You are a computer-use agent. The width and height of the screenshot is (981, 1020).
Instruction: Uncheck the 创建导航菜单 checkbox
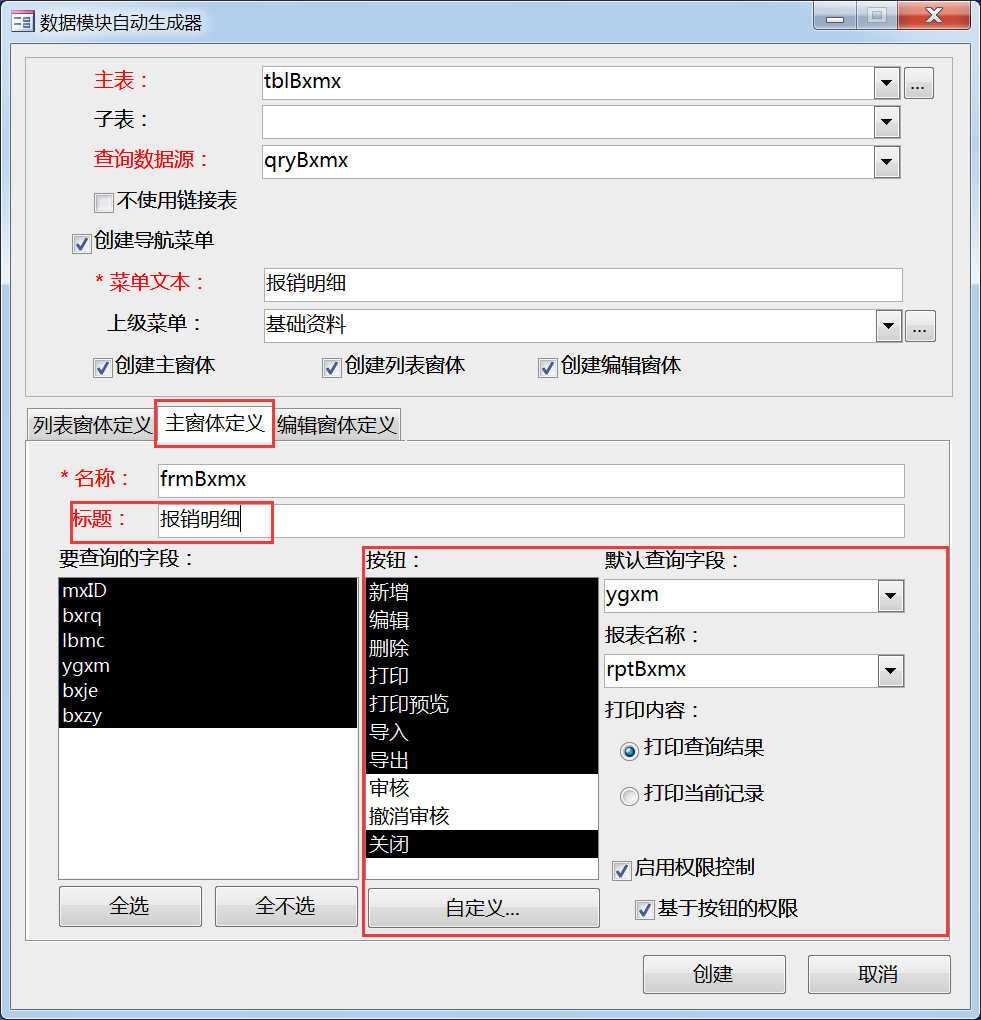(x=81, y=243)
